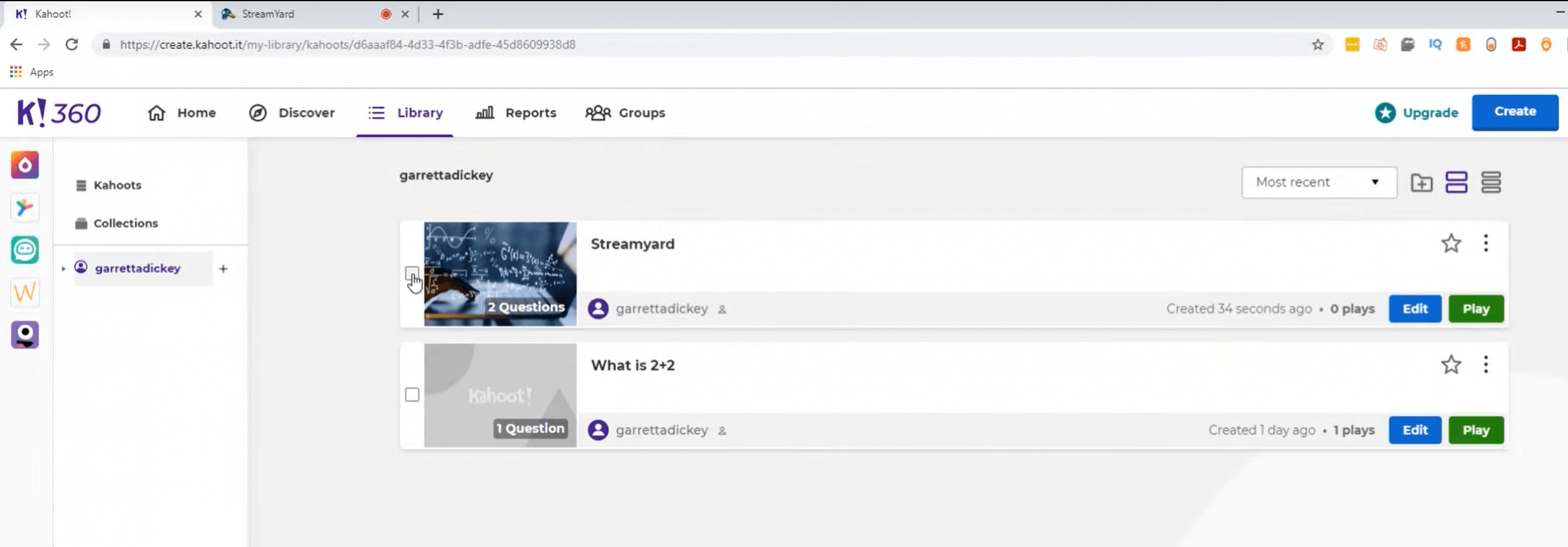Click the yellow extension icon
The width and height of the screenshot is (1568, 547).
(1352, 44)
